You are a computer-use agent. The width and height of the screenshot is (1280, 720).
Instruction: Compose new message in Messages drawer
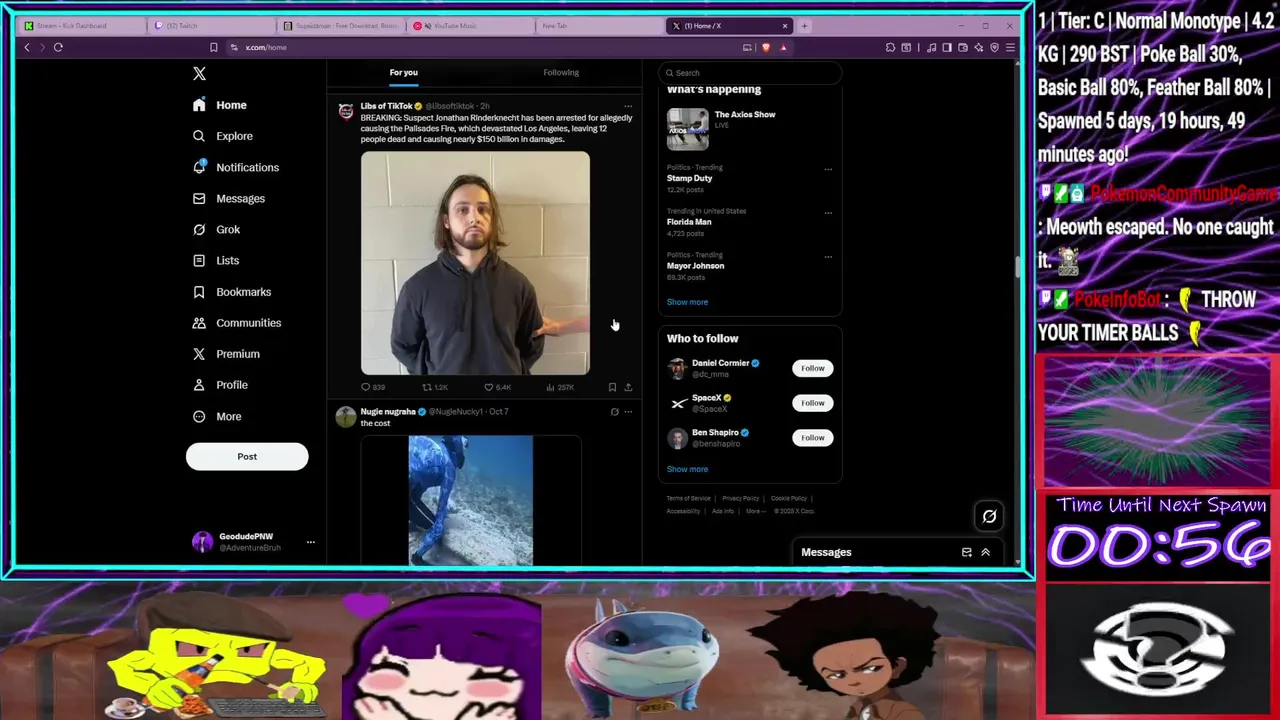(966, 552)
